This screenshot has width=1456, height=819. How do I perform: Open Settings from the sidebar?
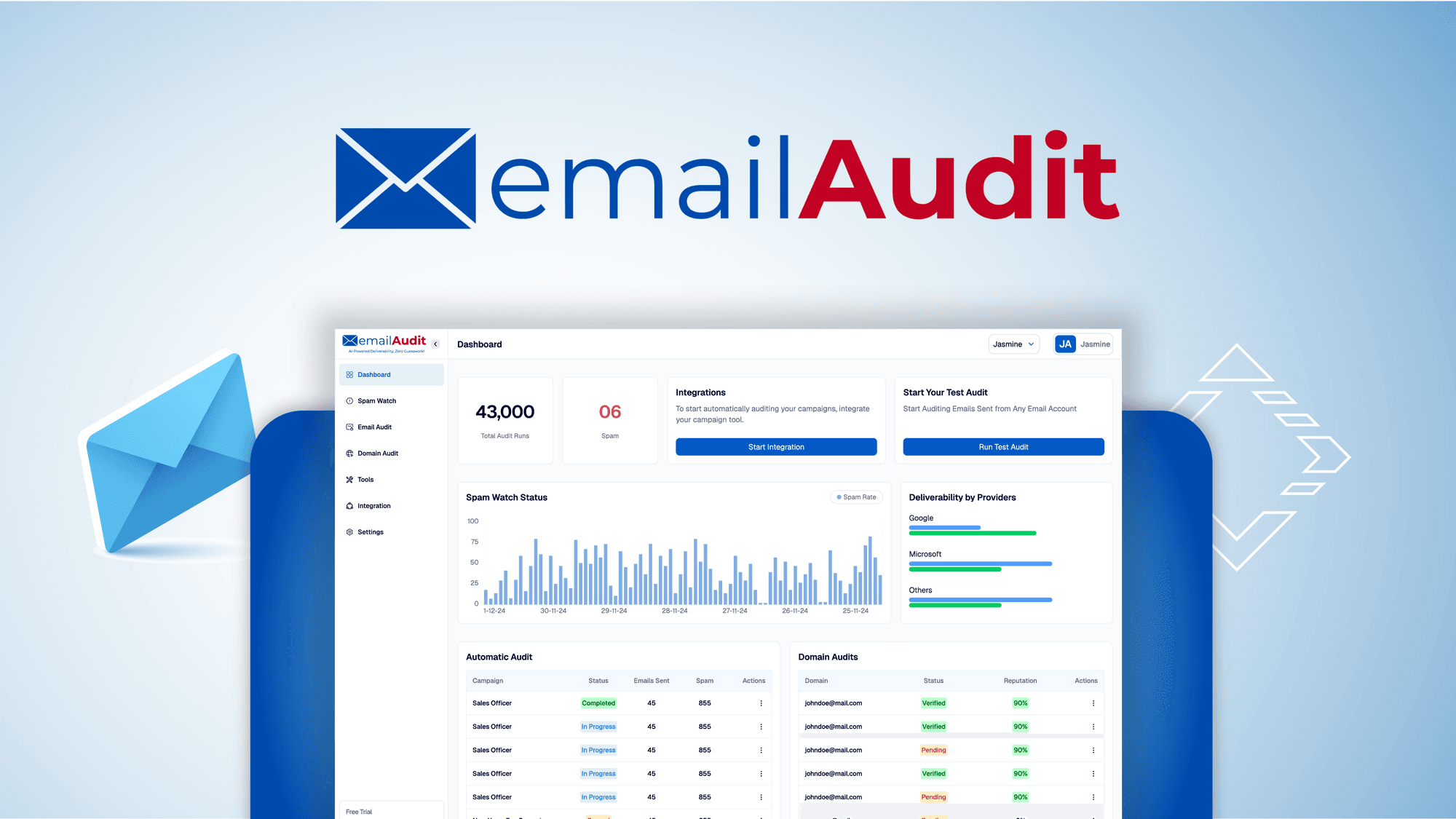pos(392,532)
